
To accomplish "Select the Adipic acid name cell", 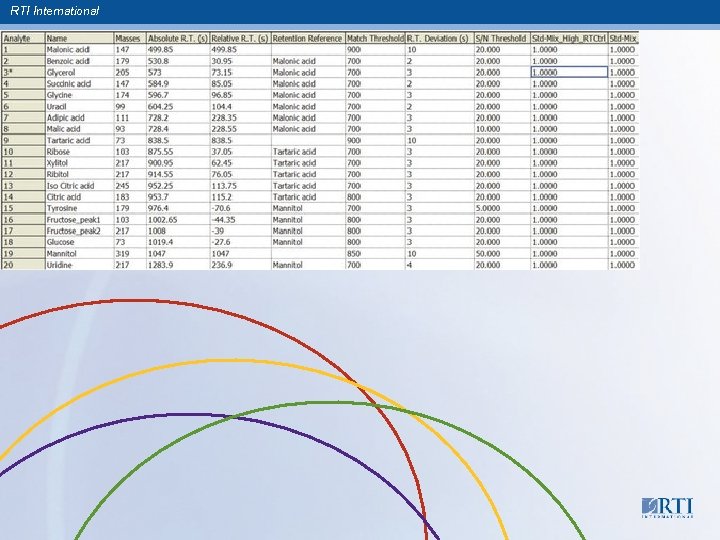I will click(79, 118).
